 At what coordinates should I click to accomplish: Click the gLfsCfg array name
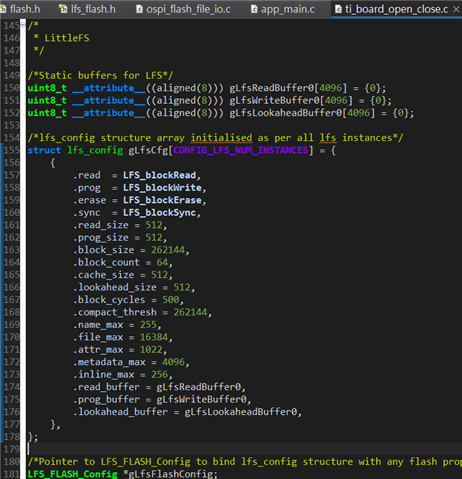[x=148, y=150]
